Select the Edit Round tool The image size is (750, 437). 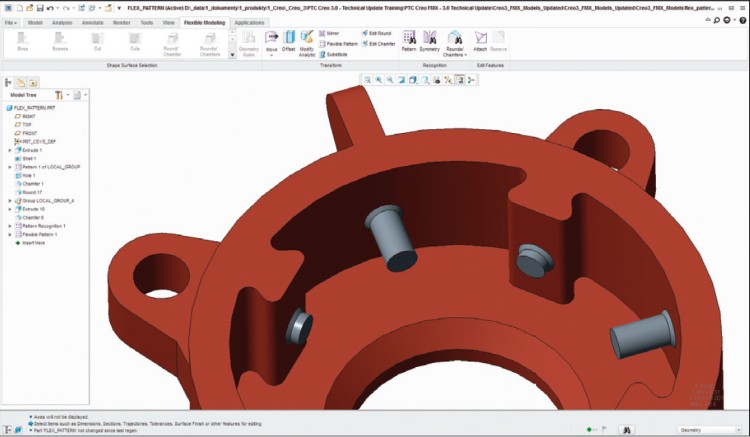click(376, 33)
